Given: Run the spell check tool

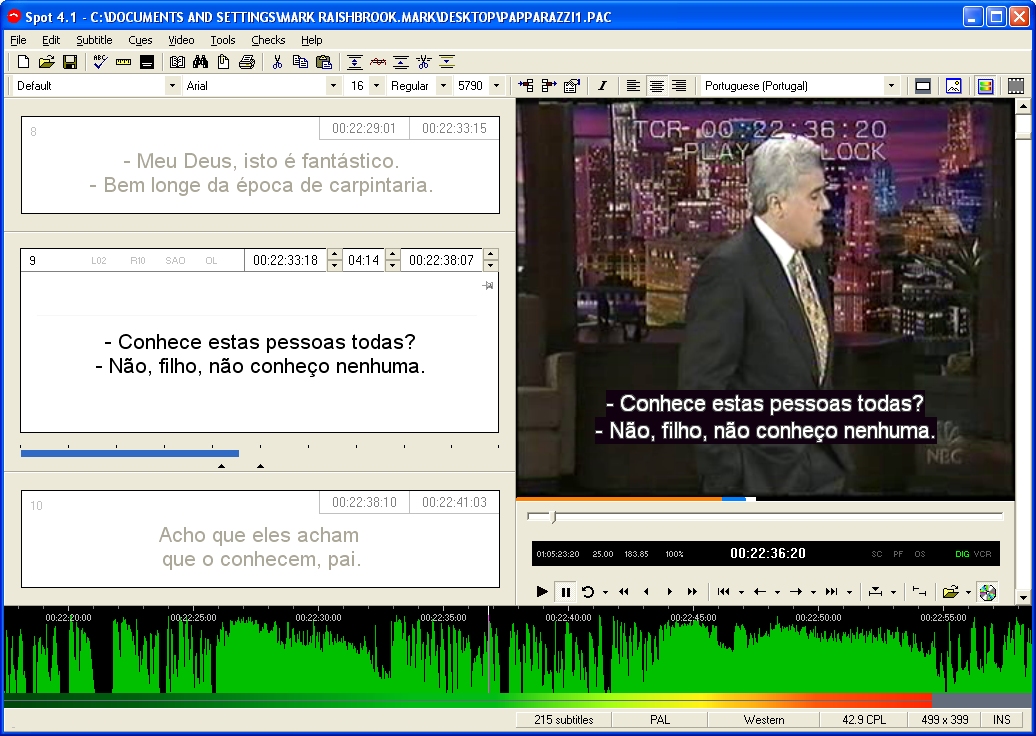Looking at the screenshot, I should tap(100, 62).
